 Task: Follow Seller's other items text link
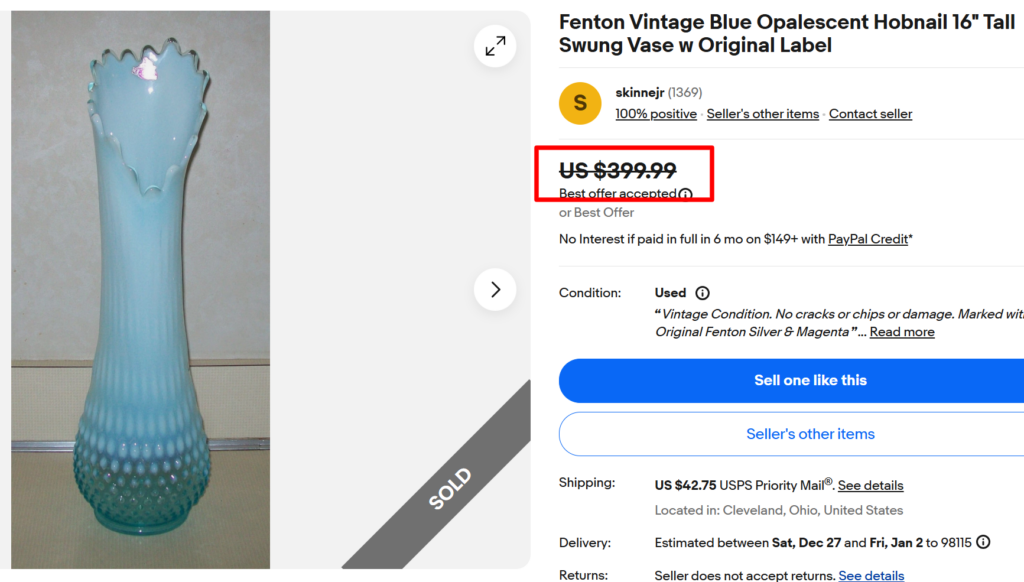coord(762,114)
